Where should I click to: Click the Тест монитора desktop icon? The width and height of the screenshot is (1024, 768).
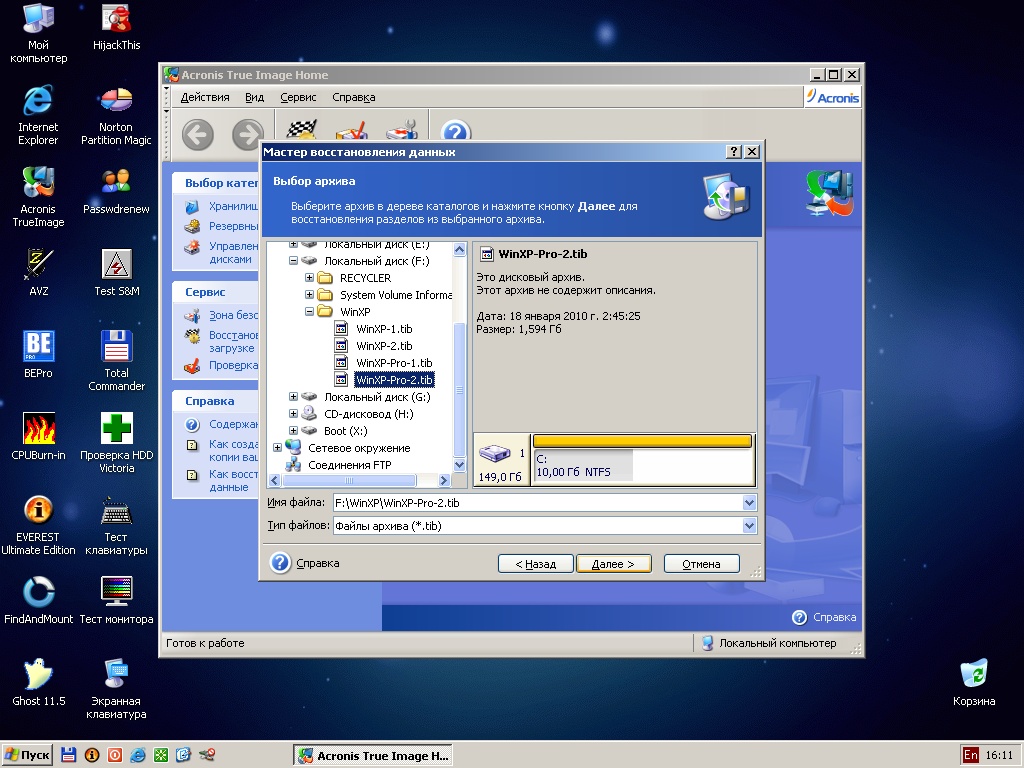click(116, 601)
